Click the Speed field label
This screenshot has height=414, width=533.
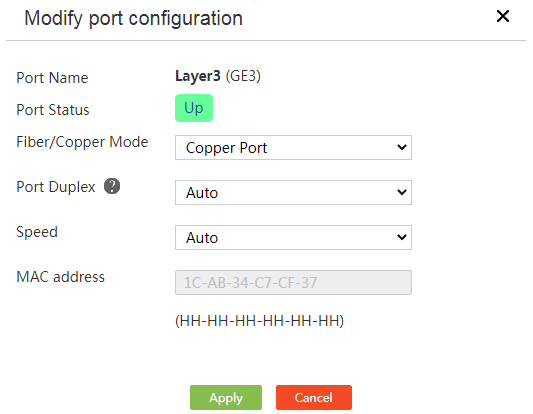coord(37,232)
